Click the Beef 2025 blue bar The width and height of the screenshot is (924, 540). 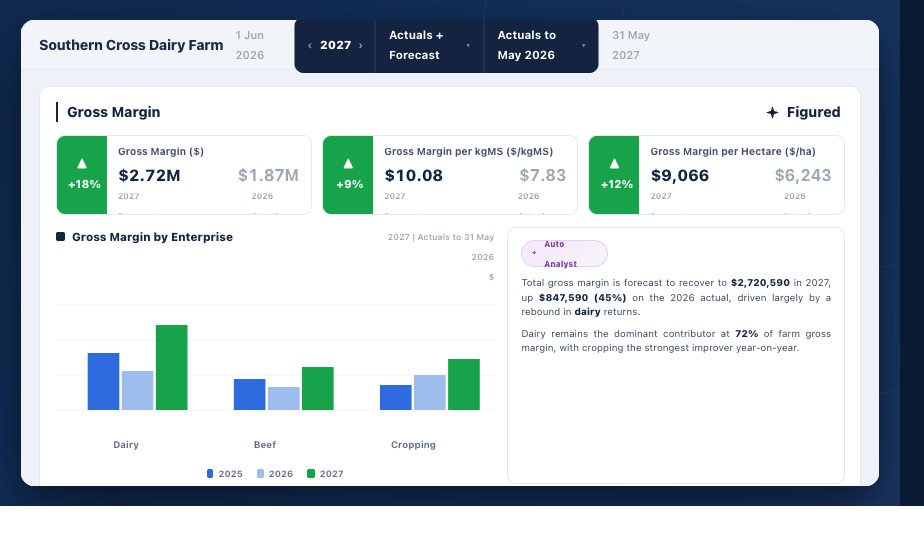pyautogui.click(x=249, y=394)
